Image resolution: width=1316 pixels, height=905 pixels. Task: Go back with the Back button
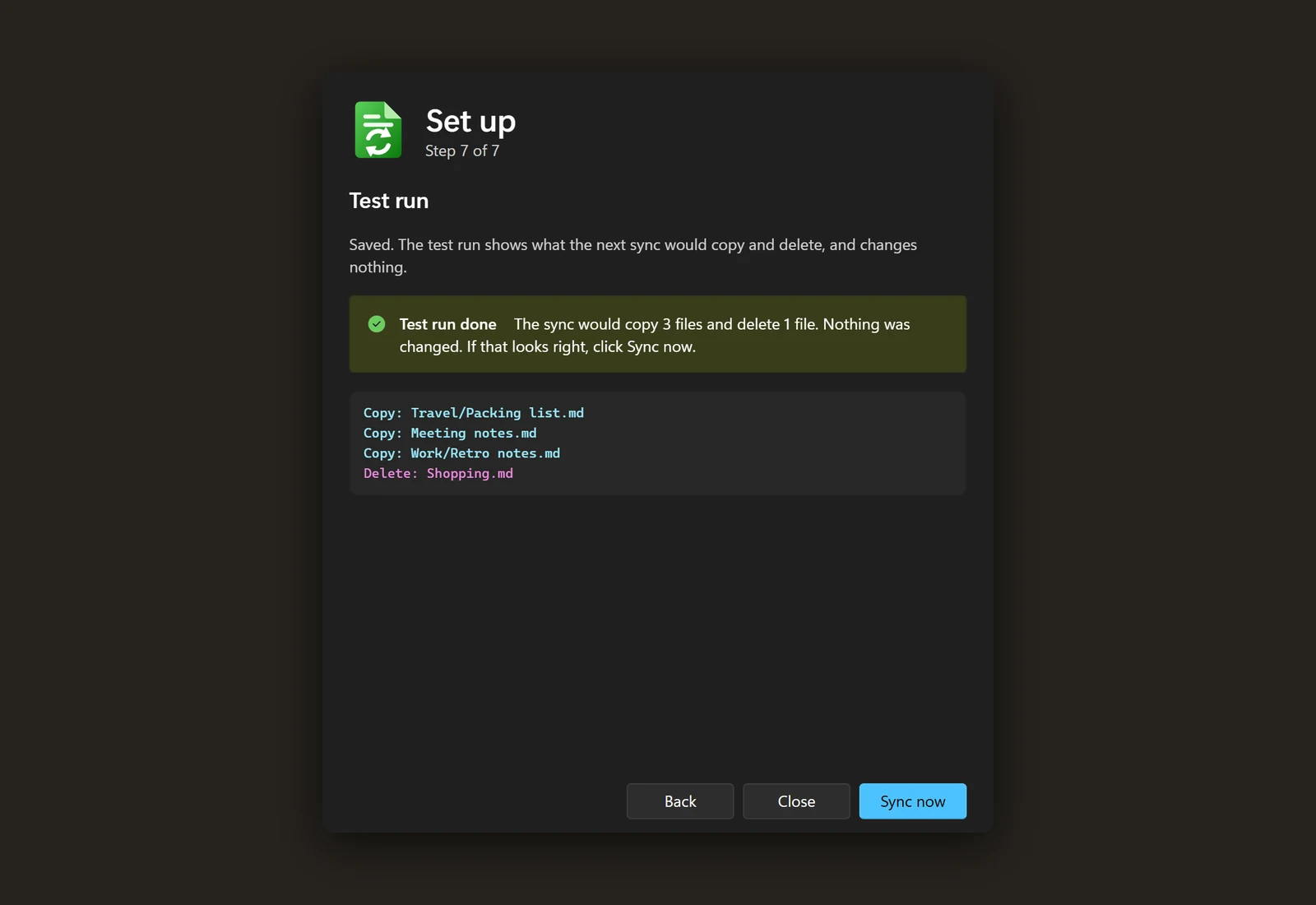[x=680, y=801]
